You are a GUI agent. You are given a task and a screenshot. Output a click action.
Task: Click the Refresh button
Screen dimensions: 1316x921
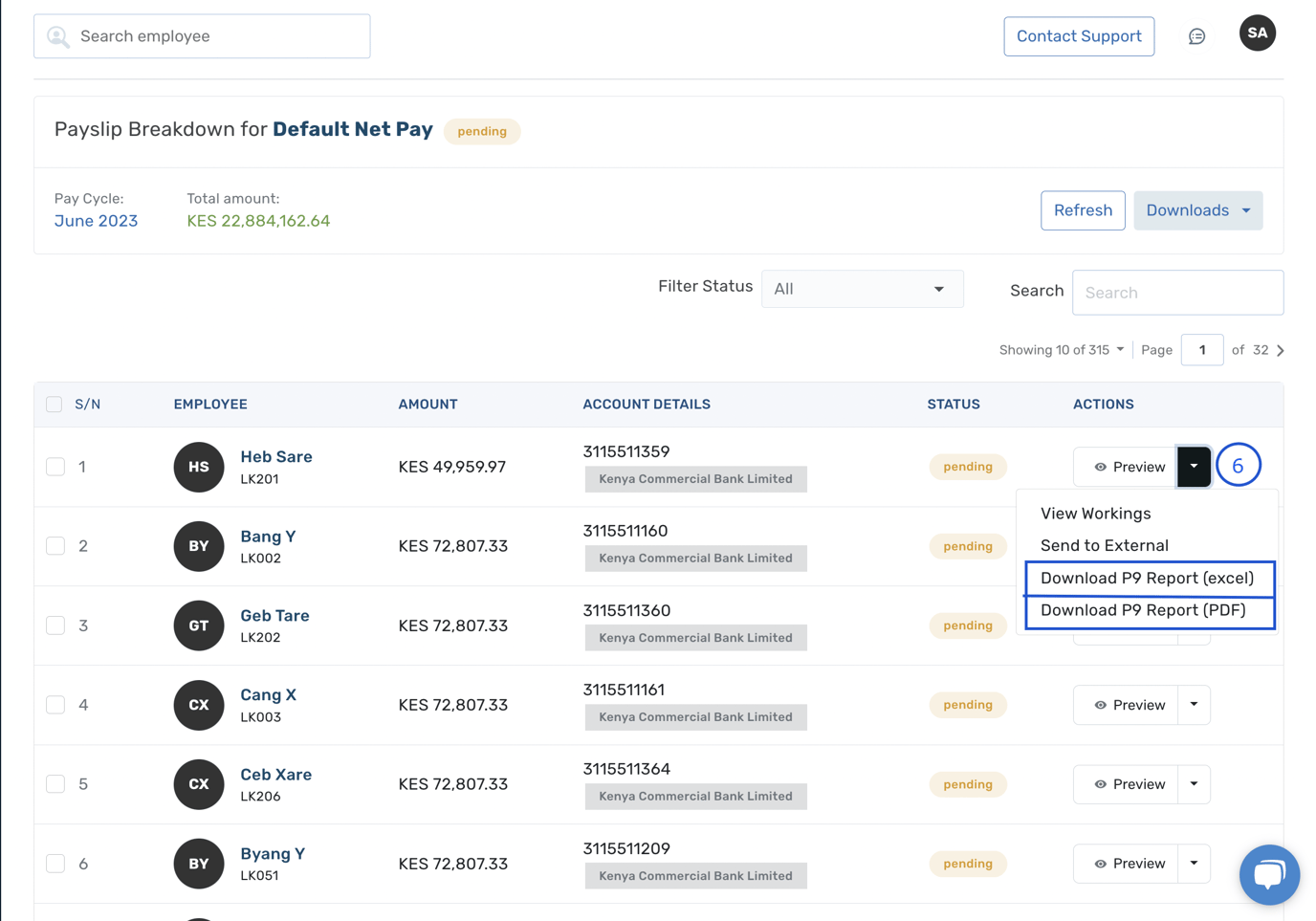click(x=1083, y=209)
